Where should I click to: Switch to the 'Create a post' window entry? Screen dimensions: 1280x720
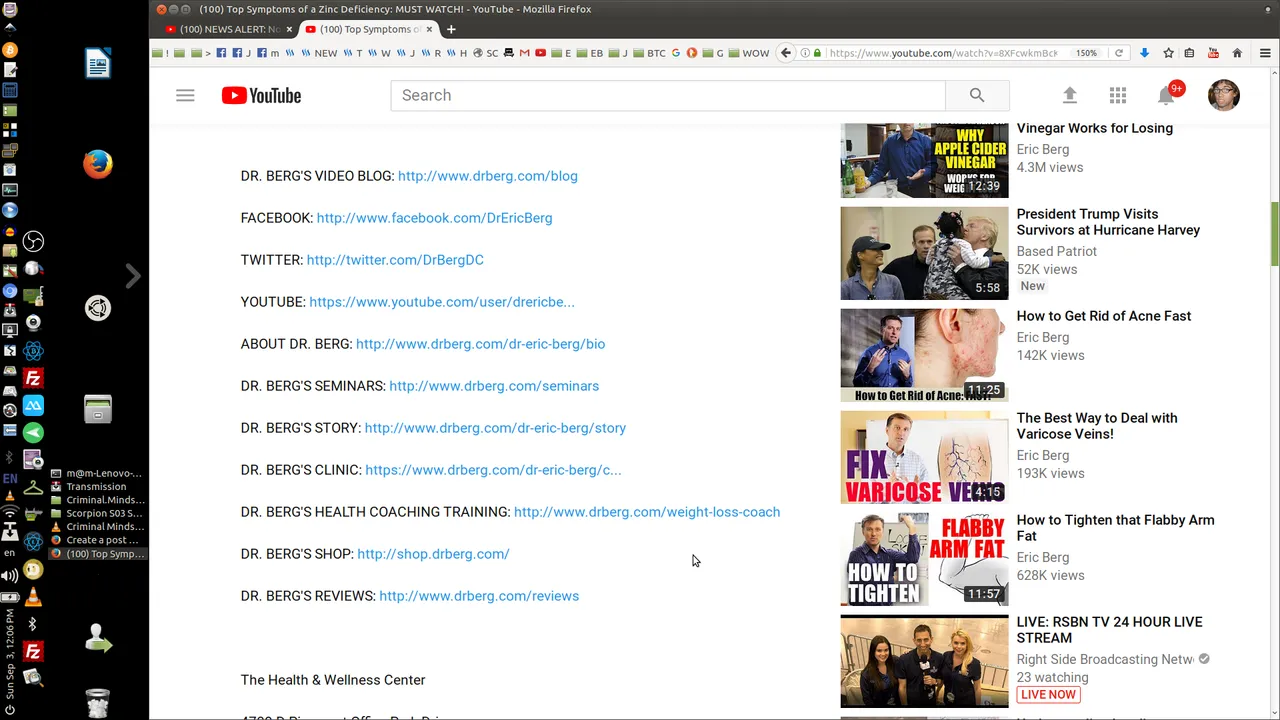(x=96, y=540)
